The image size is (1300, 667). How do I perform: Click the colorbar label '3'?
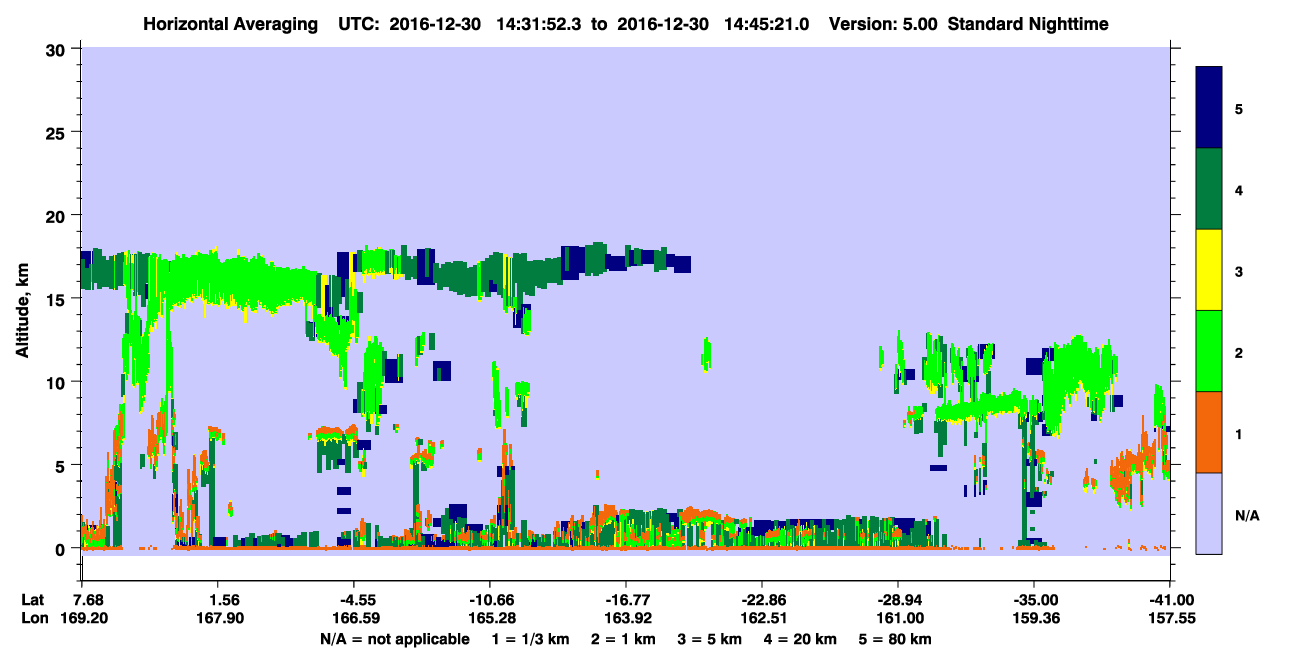point(1239,271)
